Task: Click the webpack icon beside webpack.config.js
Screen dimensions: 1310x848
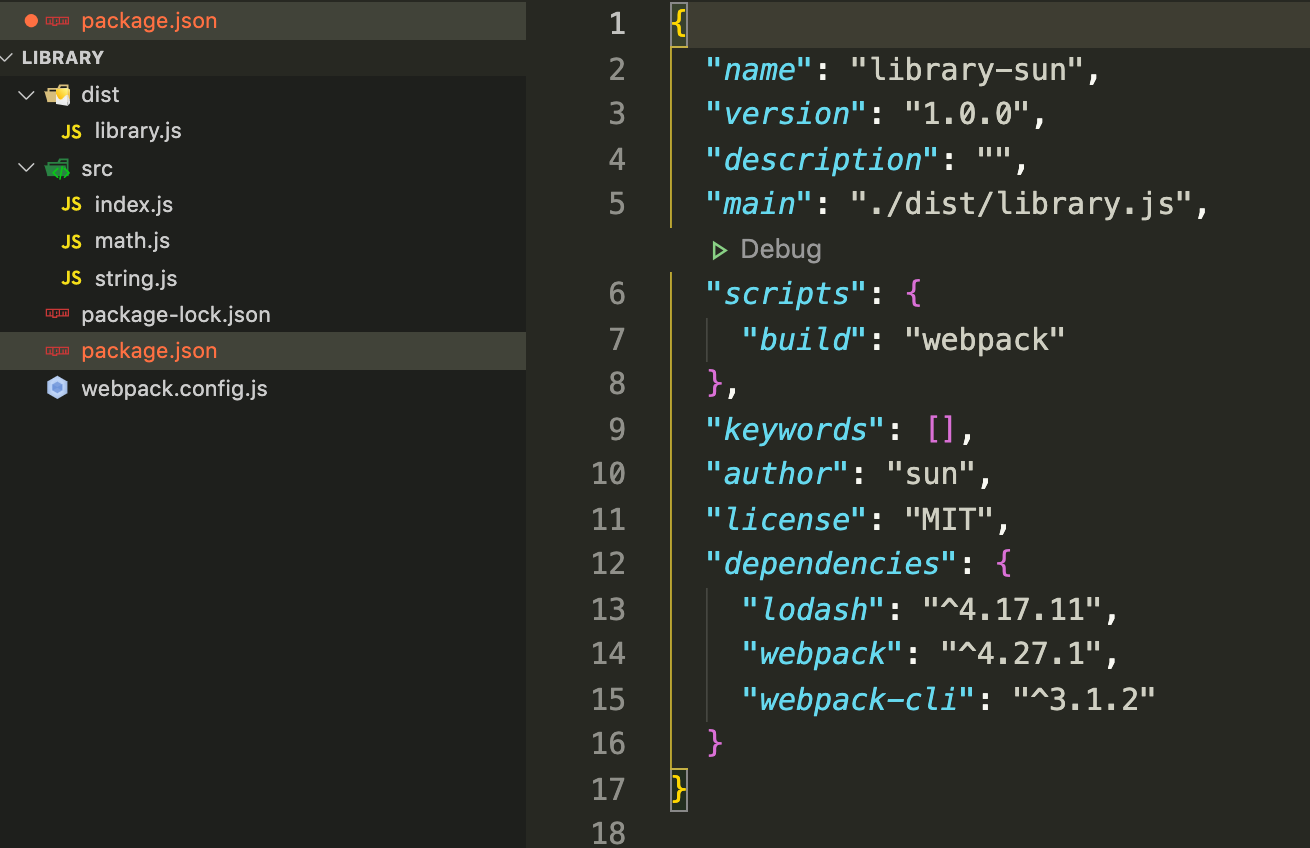Action: 58,388
